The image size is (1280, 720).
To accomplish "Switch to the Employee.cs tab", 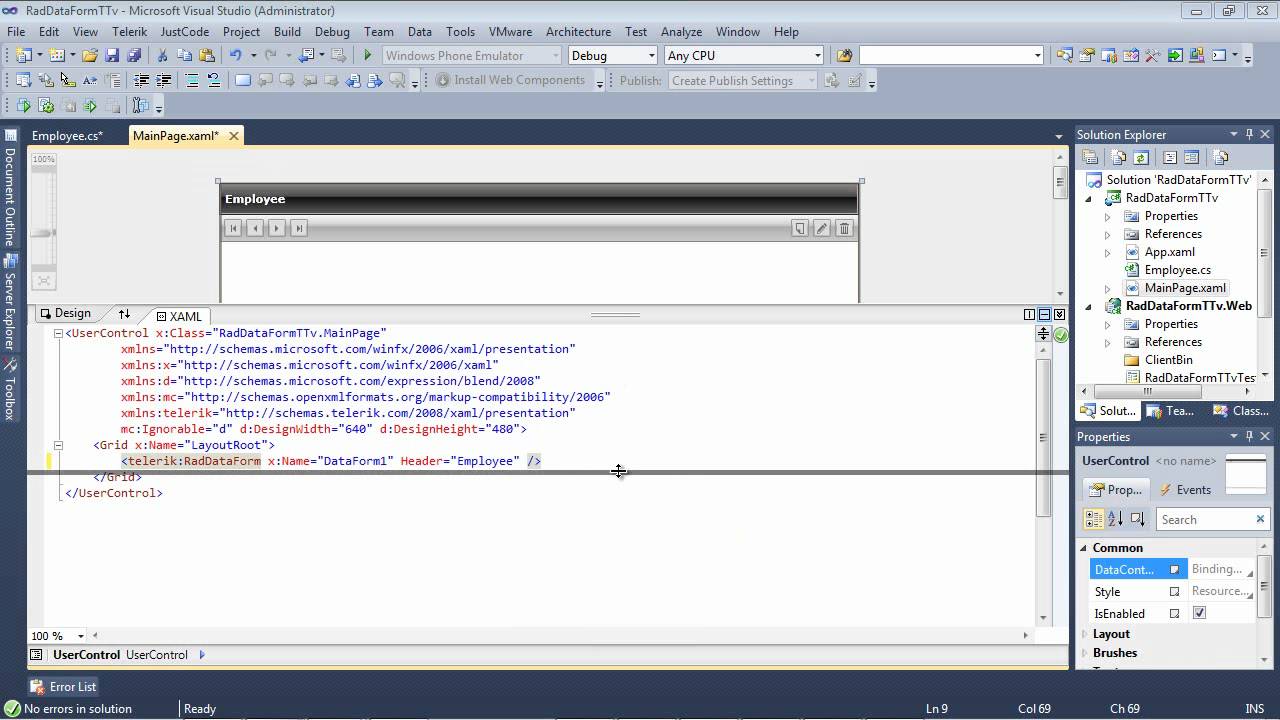I will tap(67, 136).
